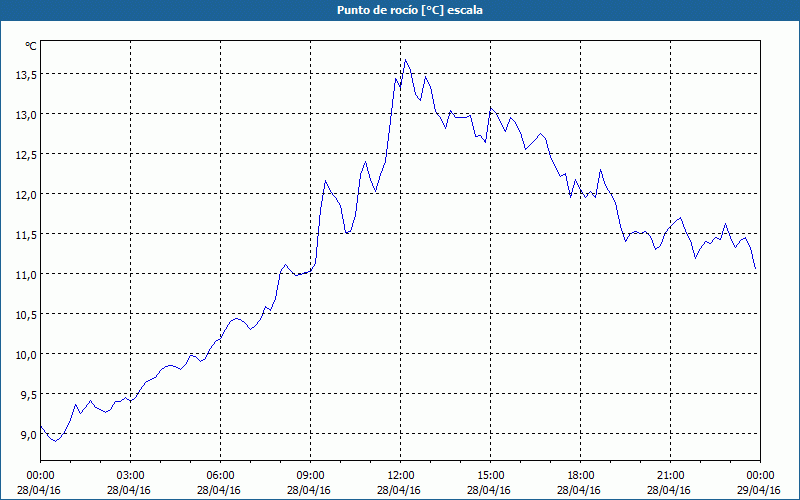Click the 15:00 time label

pos(490,476)
